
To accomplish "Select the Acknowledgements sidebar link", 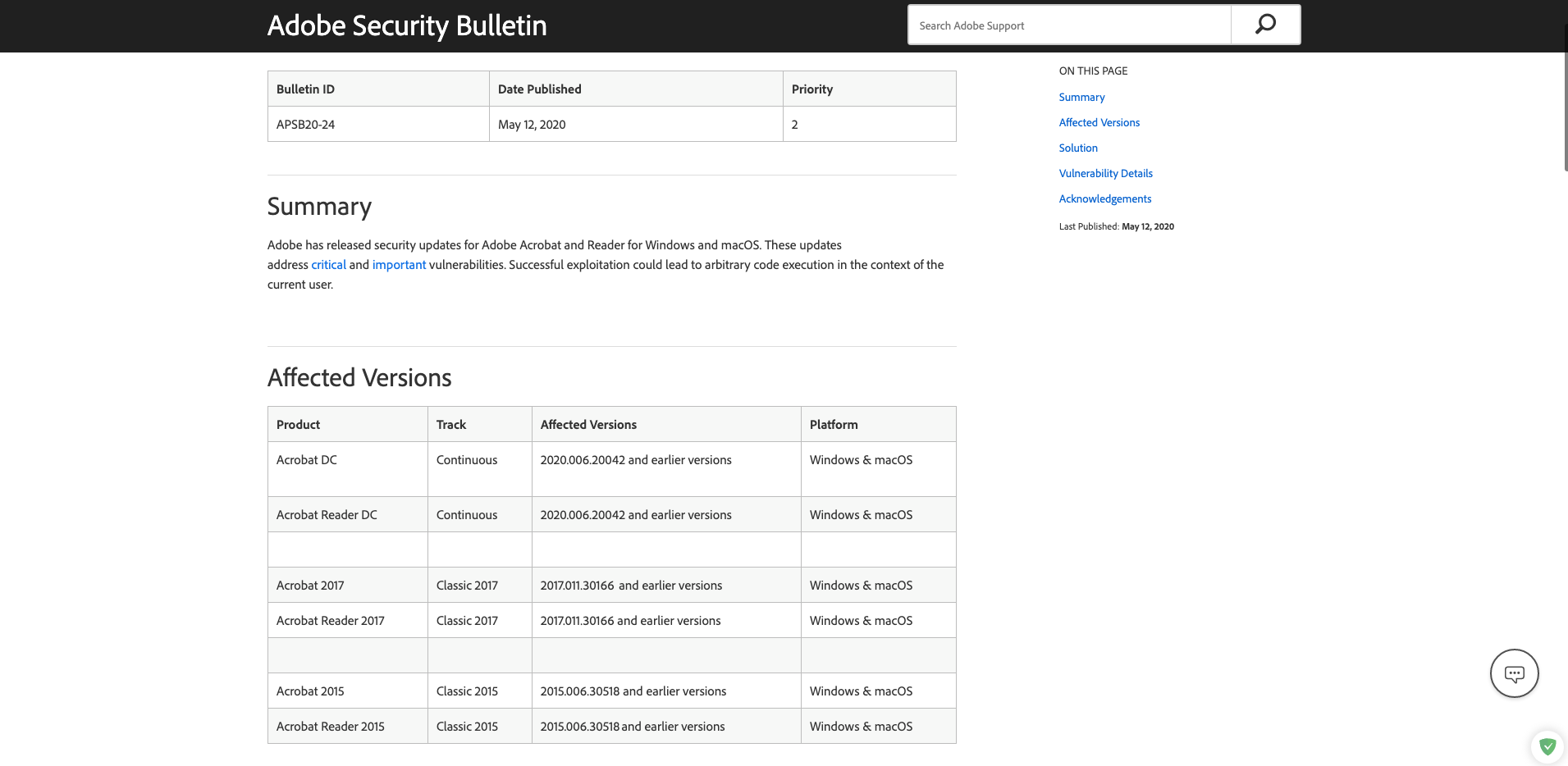I will (1104, 198).
